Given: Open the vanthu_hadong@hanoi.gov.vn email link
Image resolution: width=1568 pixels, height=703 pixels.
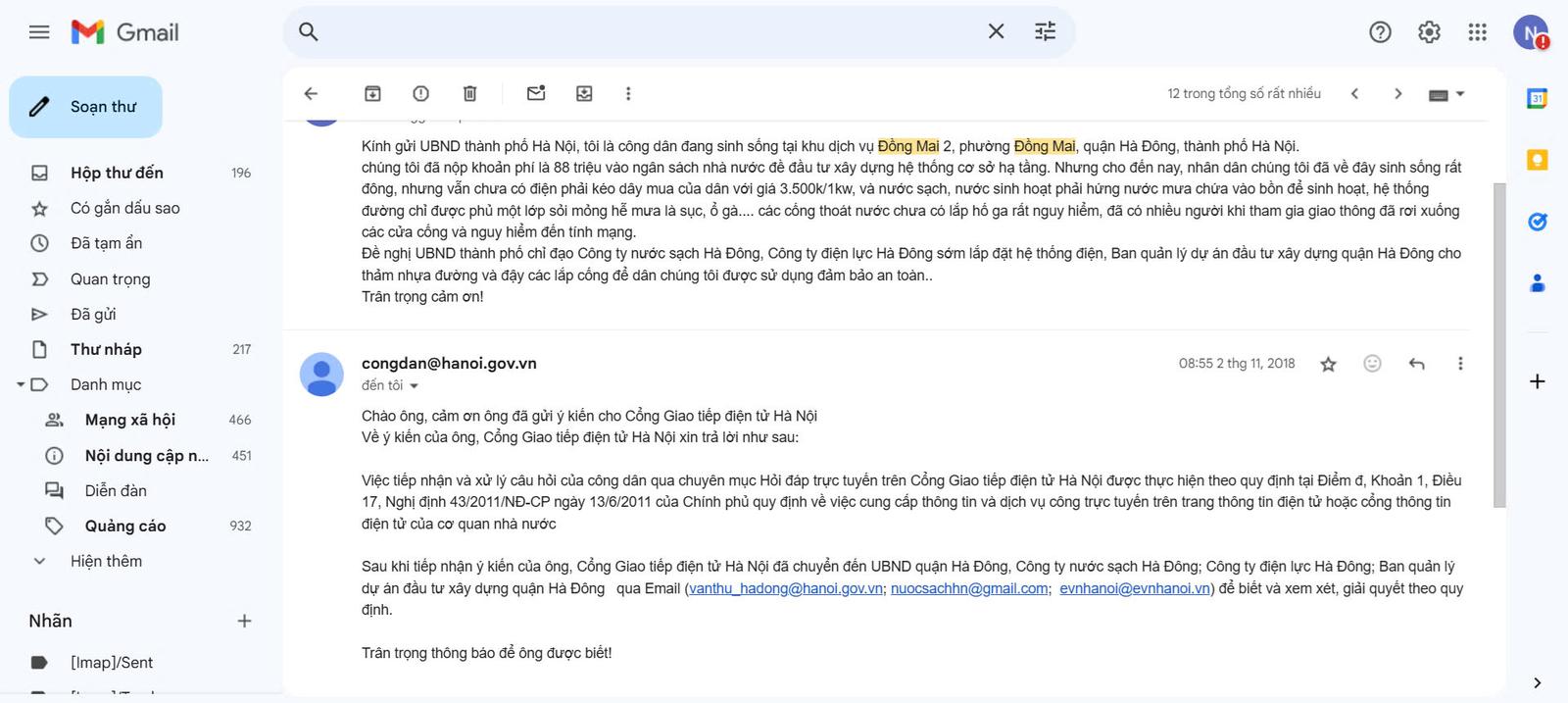Looking at the screenshot, I should (785, 588).
